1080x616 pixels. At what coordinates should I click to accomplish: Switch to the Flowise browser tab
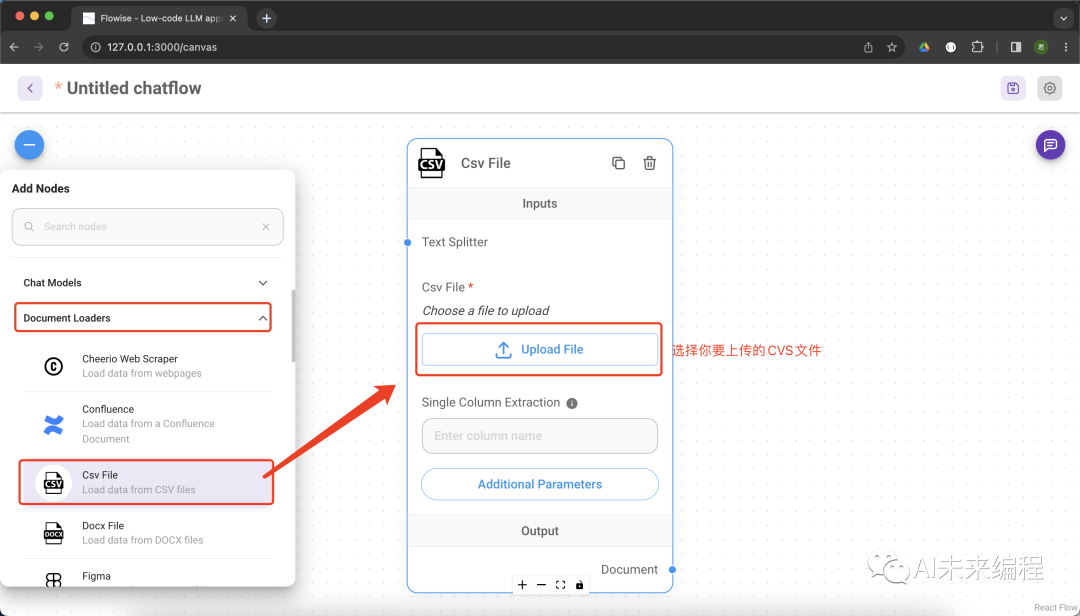(x=159, y=19)
